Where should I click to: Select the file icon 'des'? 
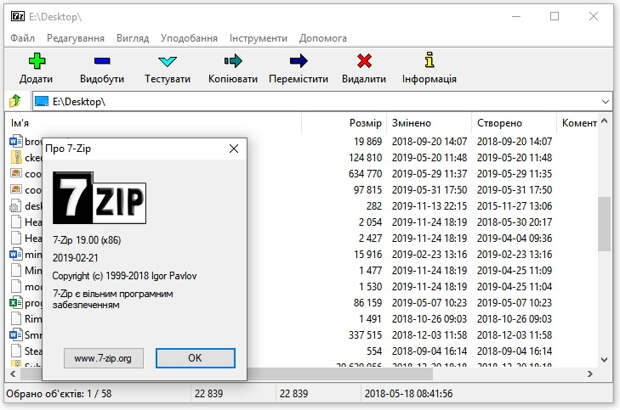(16, 206)
